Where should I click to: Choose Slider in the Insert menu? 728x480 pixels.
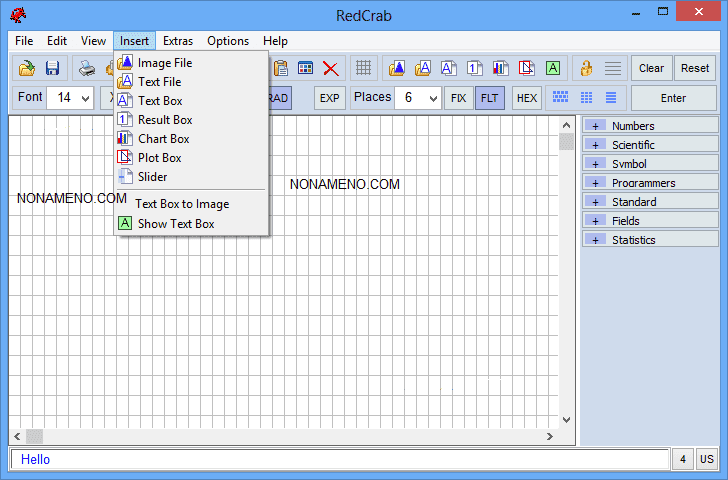(152, 177)
